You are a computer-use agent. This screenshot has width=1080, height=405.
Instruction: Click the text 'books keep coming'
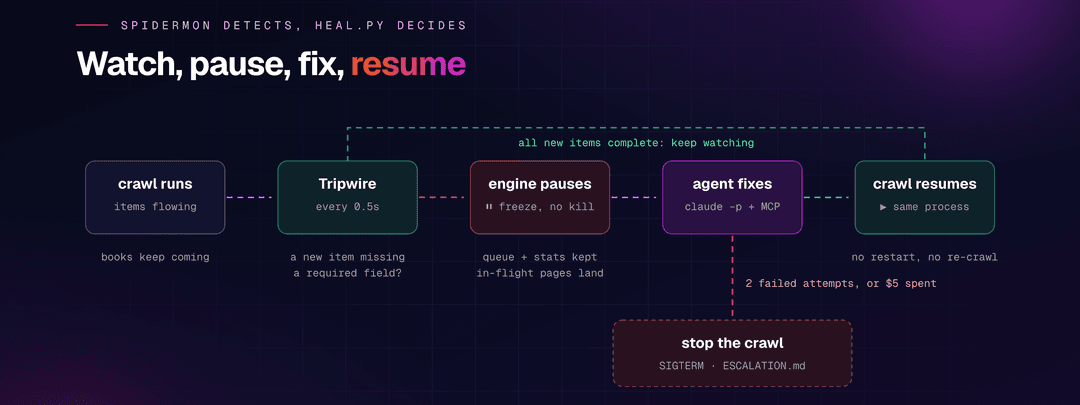click(155, 257)
